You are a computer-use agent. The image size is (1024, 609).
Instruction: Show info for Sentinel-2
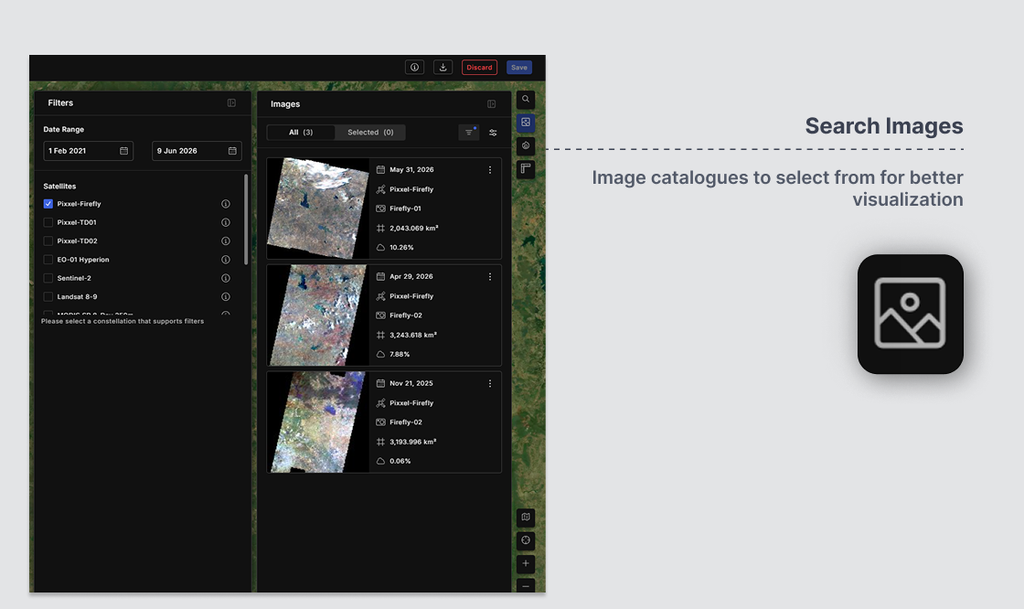tap(225, 278)
